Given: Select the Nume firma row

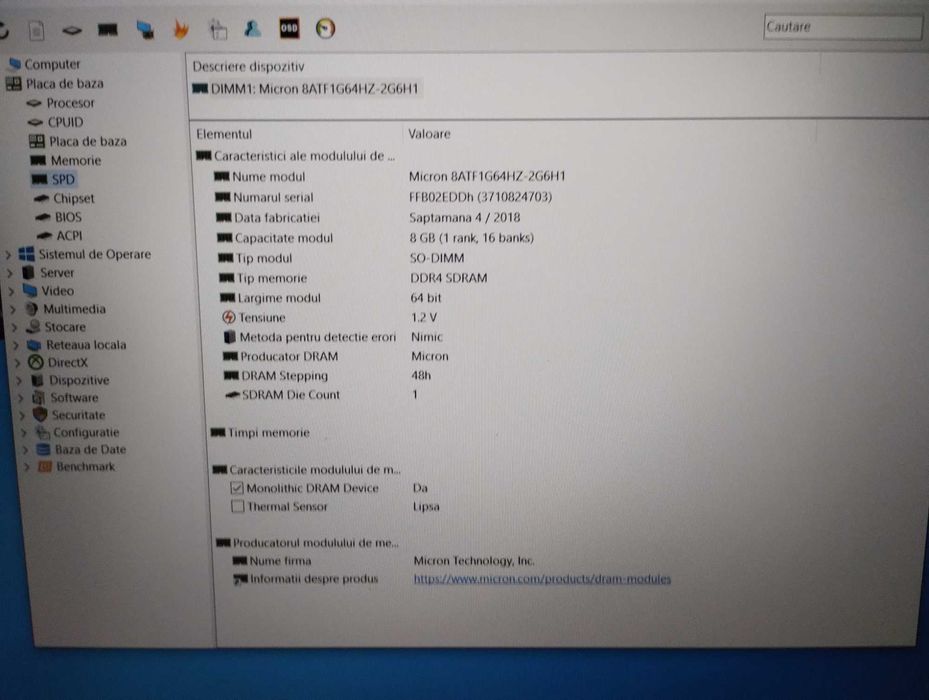Looking at the screenshot, I should (384, 561).
